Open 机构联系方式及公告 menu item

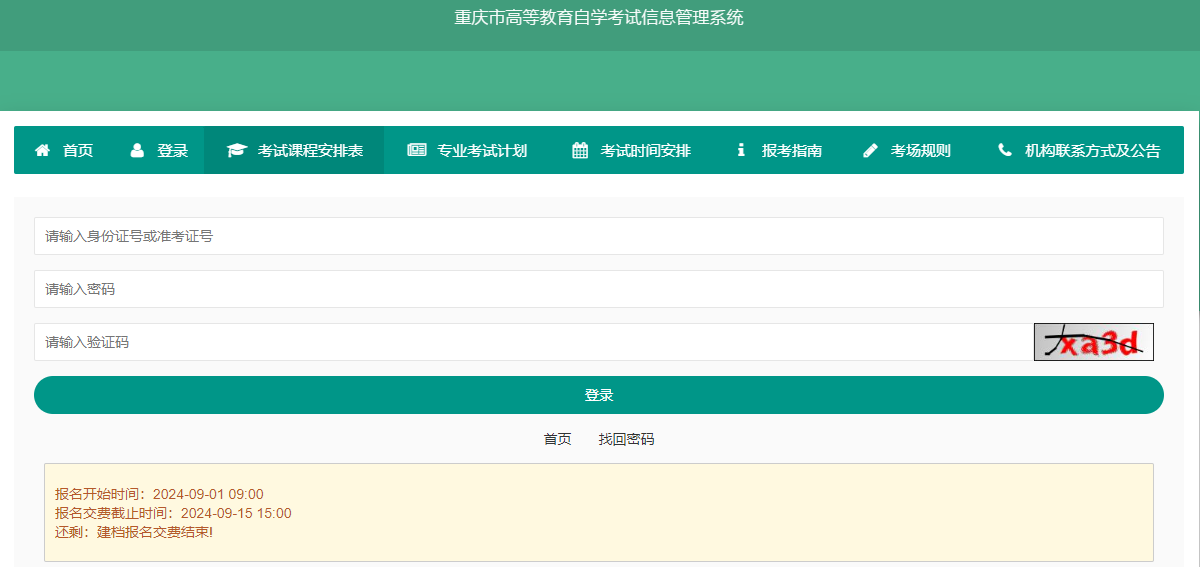click(x=1092, y=151)
